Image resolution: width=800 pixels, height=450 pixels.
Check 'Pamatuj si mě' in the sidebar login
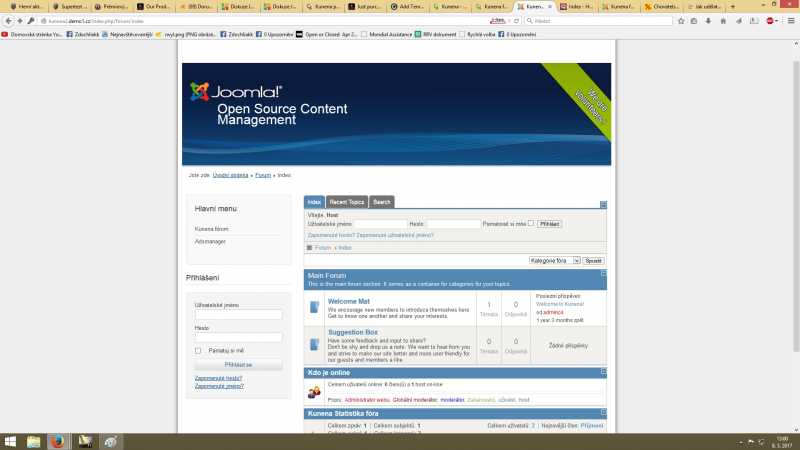(x=198, y=351)
